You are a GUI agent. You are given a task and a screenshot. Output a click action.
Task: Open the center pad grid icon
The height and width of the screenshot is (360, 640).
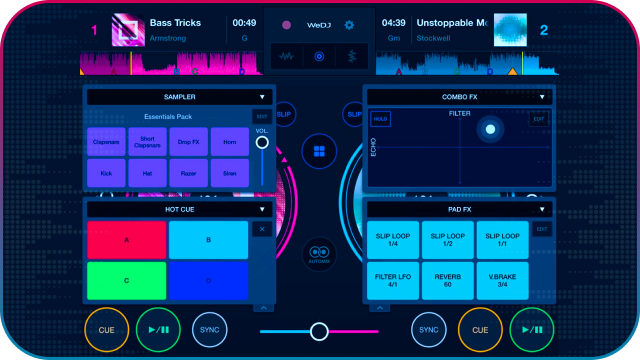[x=319, y=151]
